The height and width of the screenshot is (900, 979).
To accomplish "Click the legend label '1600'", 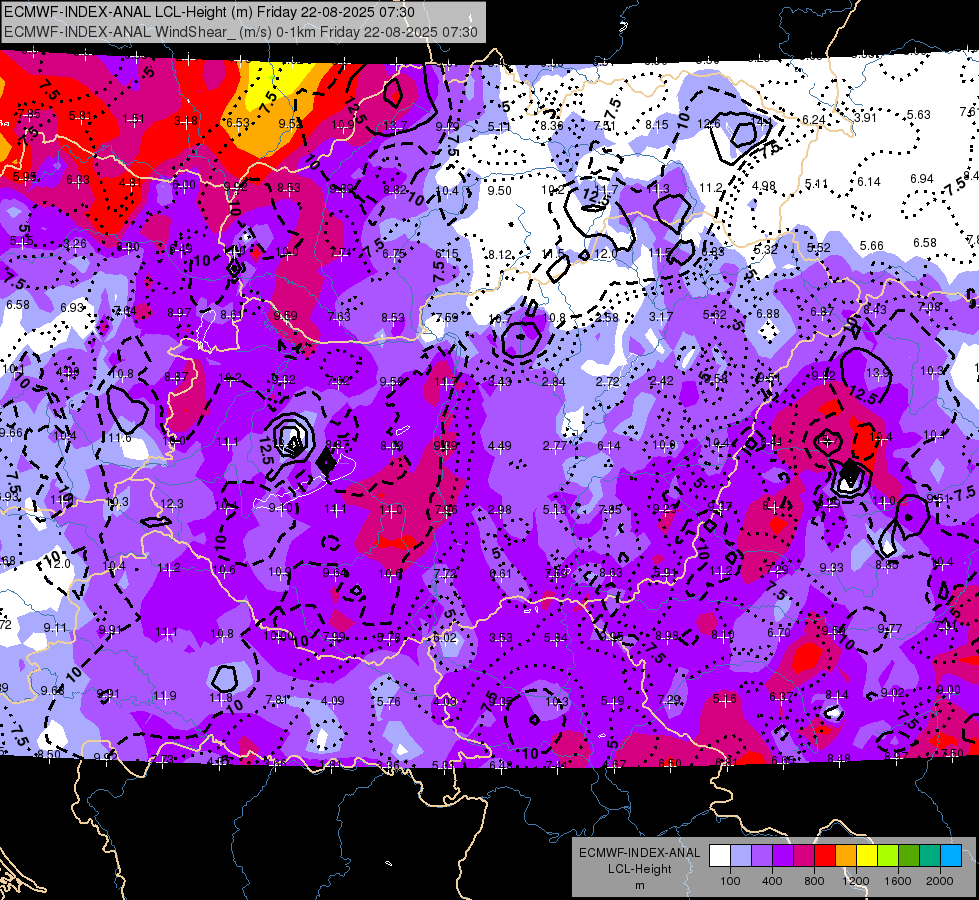I will coord(898,881).
